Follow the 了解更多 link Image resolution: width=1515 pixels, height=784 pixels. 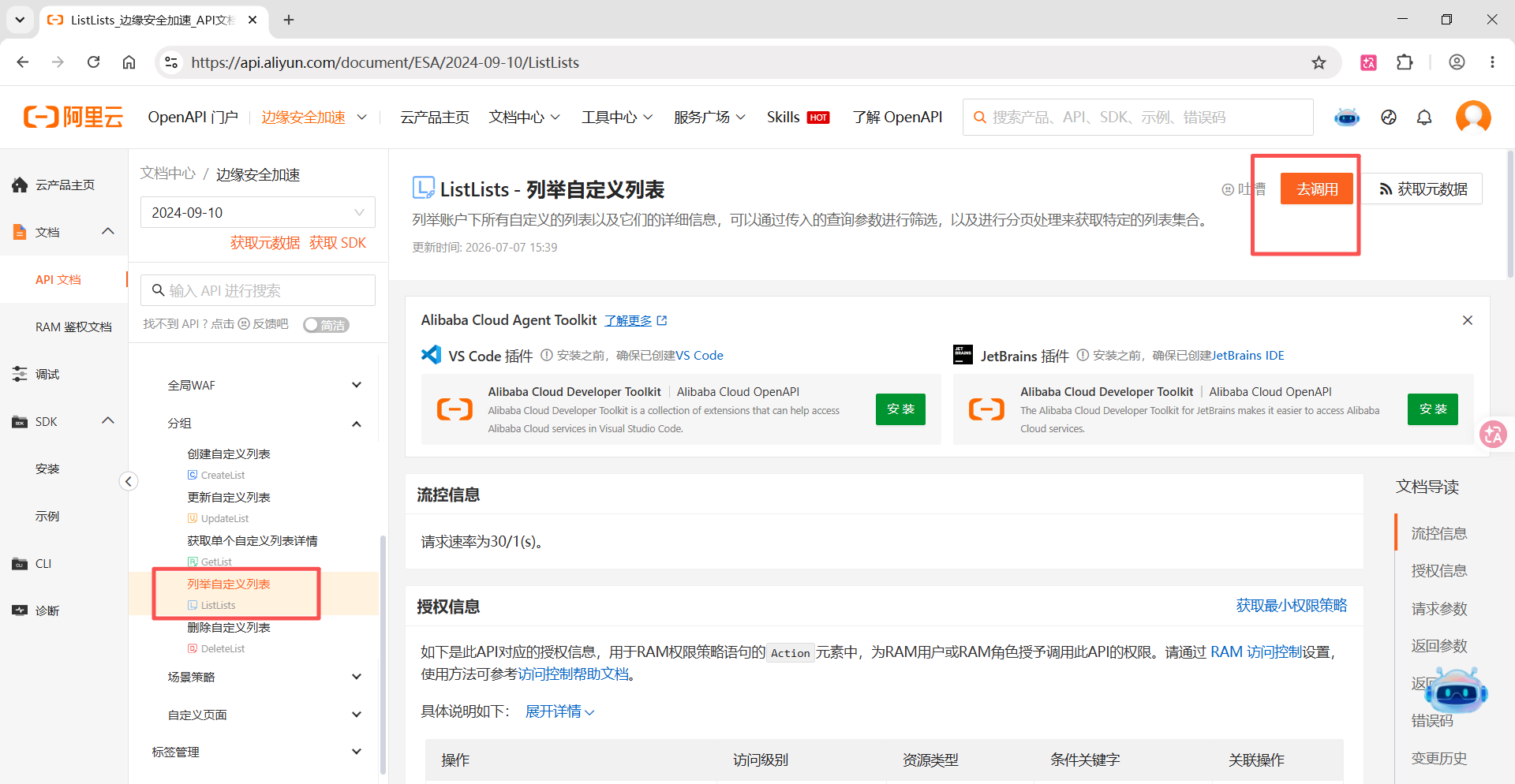coord(636,320)
